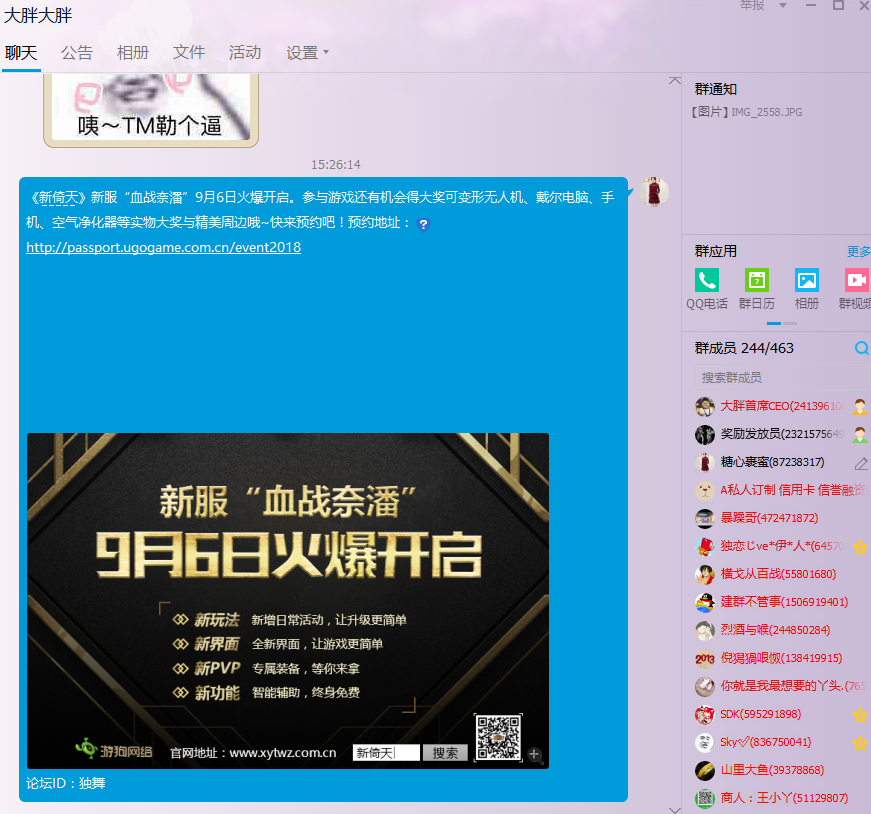The image size is (871, 814).
Task: Click the 搜索群成员 search field
Action: (781, 378)
